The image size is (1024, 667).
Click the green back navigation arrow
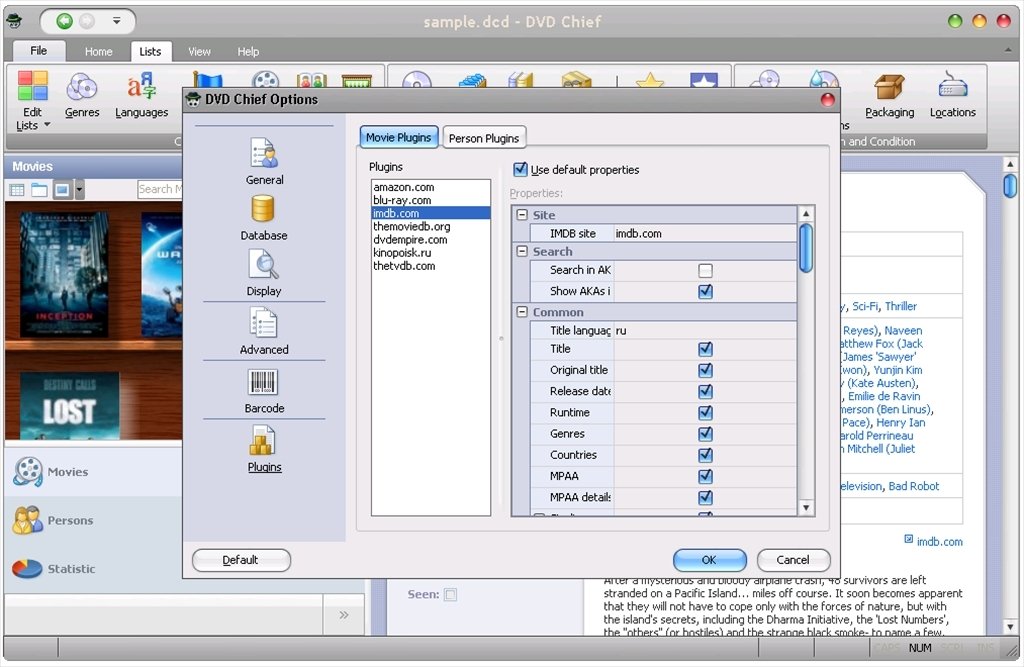[64, 22]
